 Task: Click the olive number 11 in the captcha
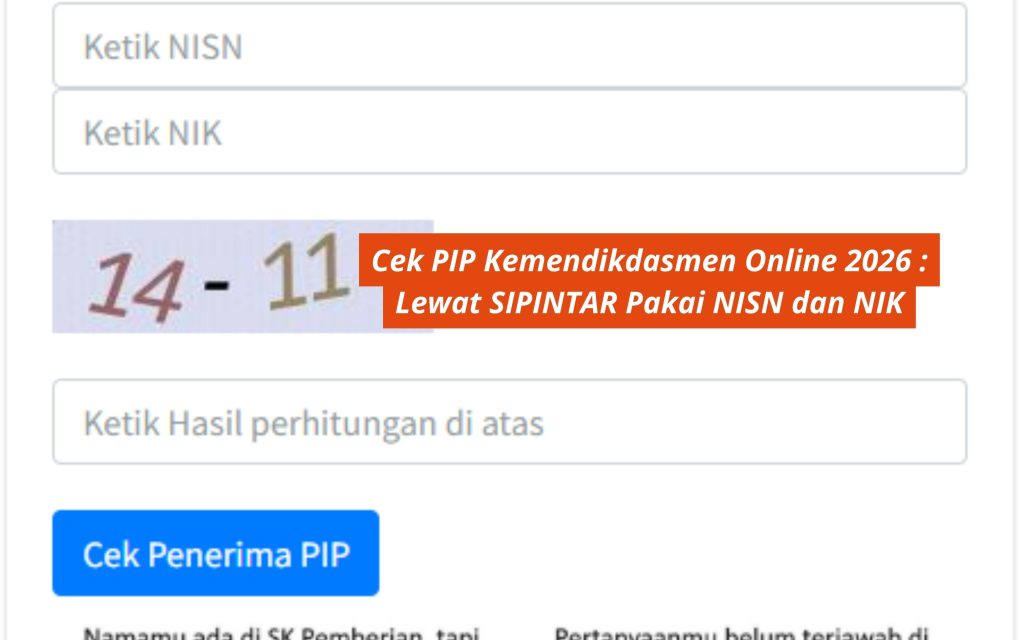click(306, 272)
